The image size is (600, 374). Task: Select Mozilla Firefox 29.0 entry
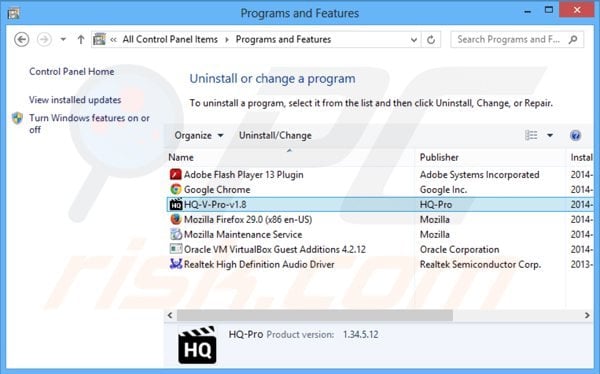point(248,219)
